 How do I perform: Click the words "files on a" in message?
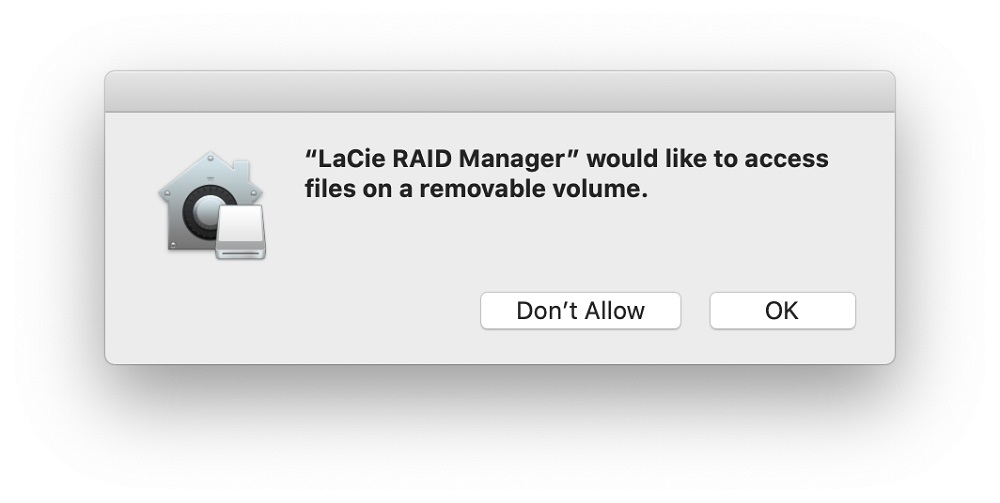click(x=358, y=189)
